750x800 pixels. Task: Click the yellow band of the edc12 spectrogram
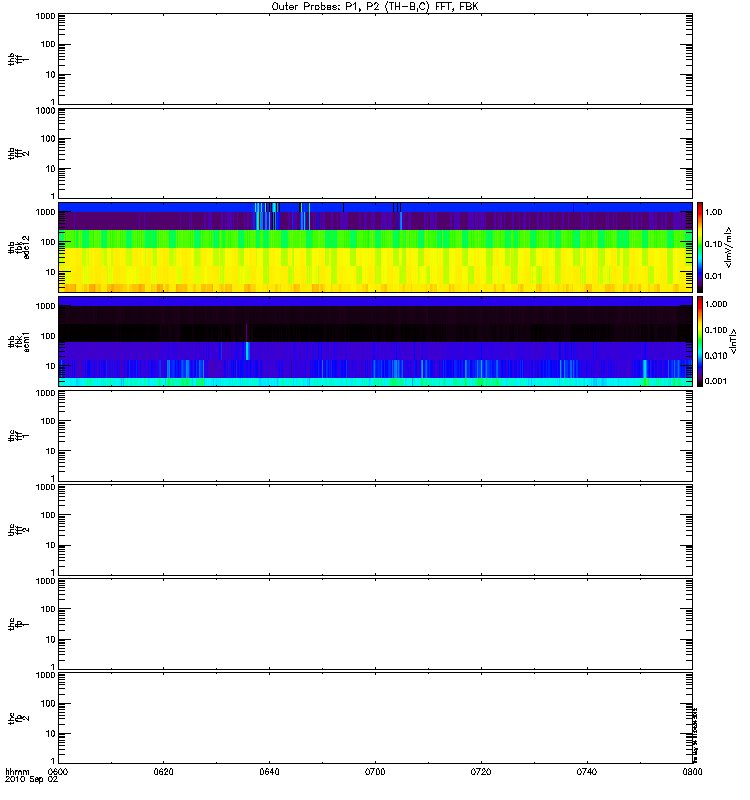point(375,265)
